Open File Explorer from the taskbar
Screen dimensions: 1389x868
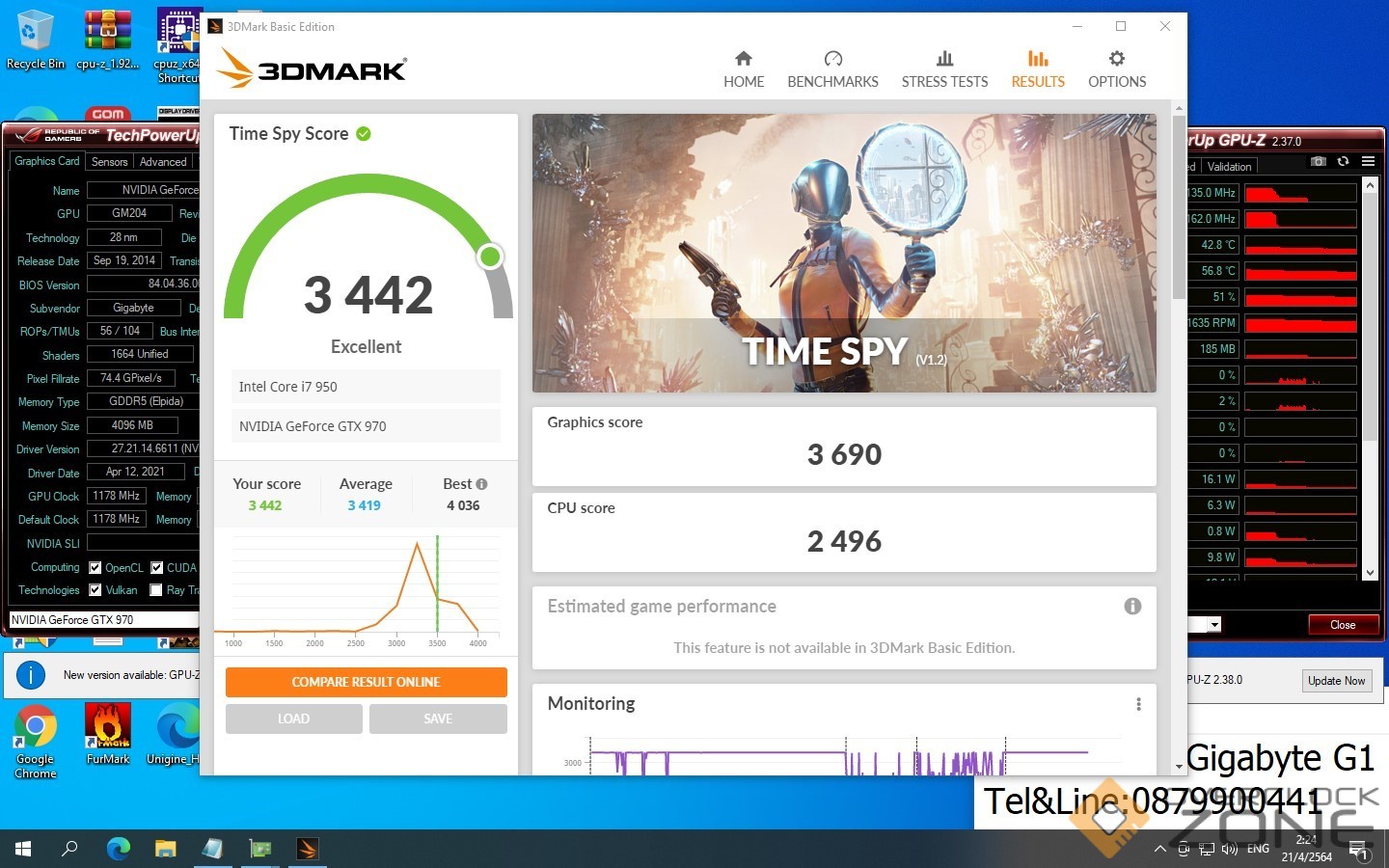pos(165,849)
